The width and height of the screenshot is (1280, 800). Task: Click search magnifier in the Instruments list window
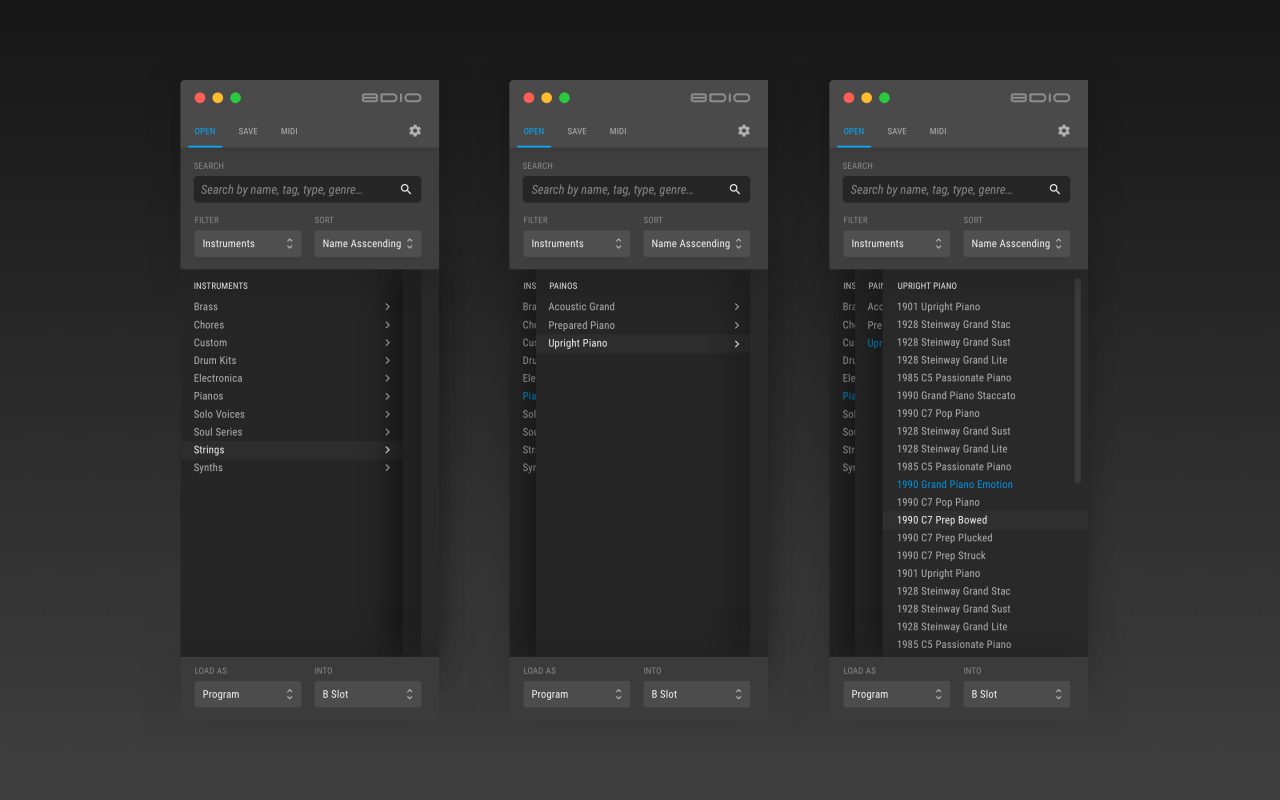(406, 190)
